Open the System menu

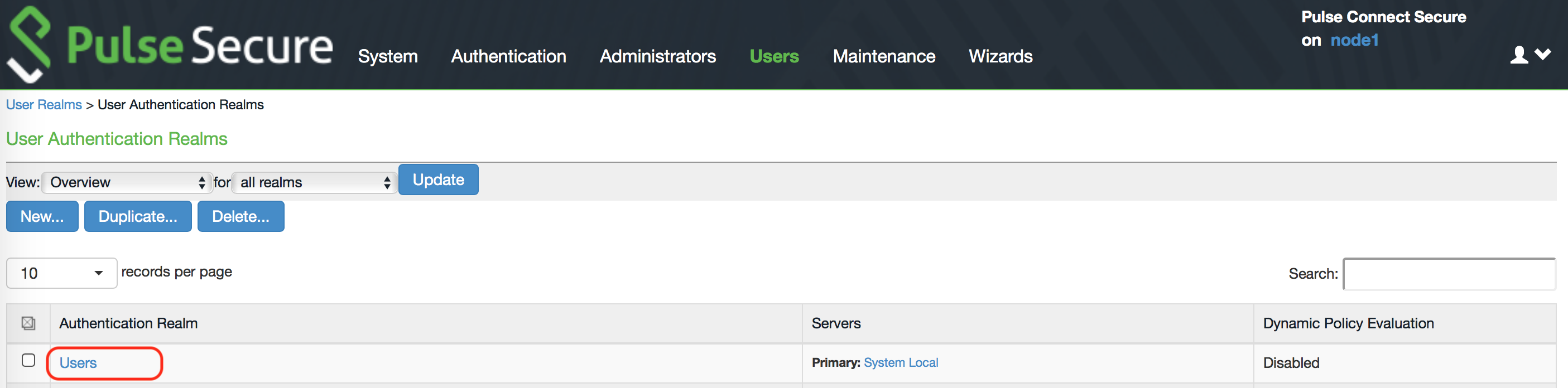(x=388, y=56)
